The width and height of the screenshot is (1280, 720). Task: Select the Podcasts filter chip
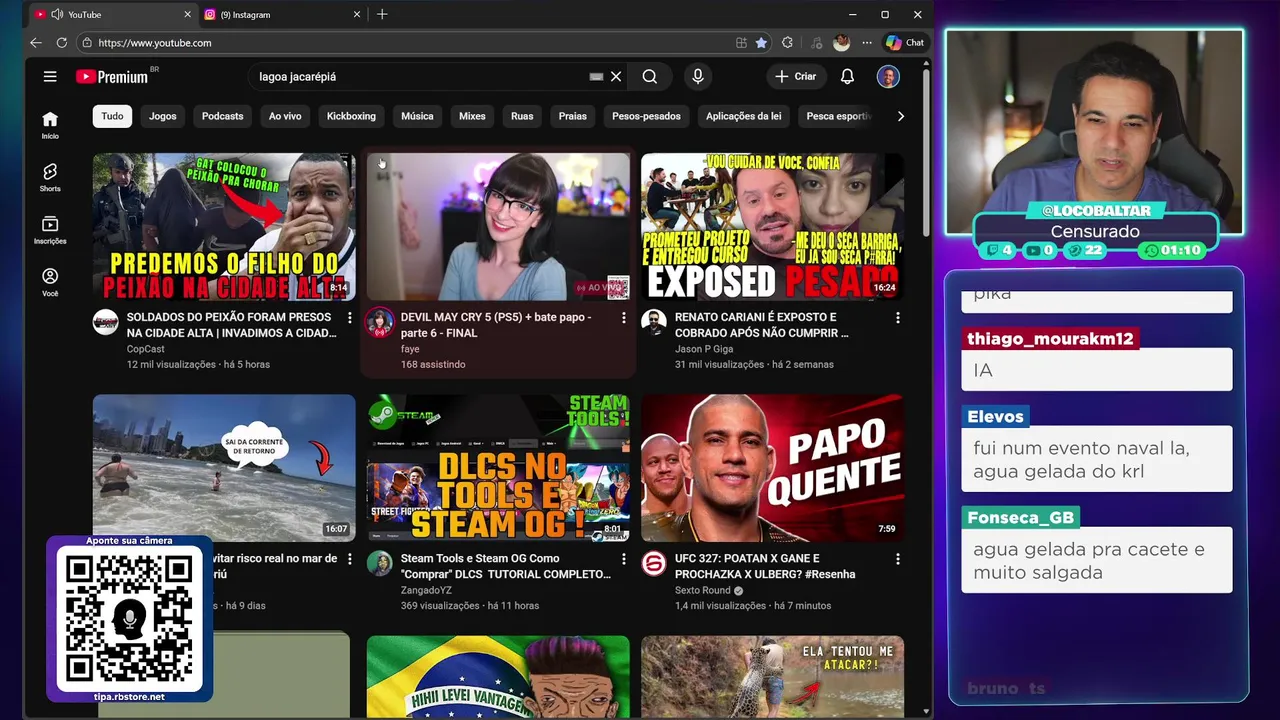[222, 116]
